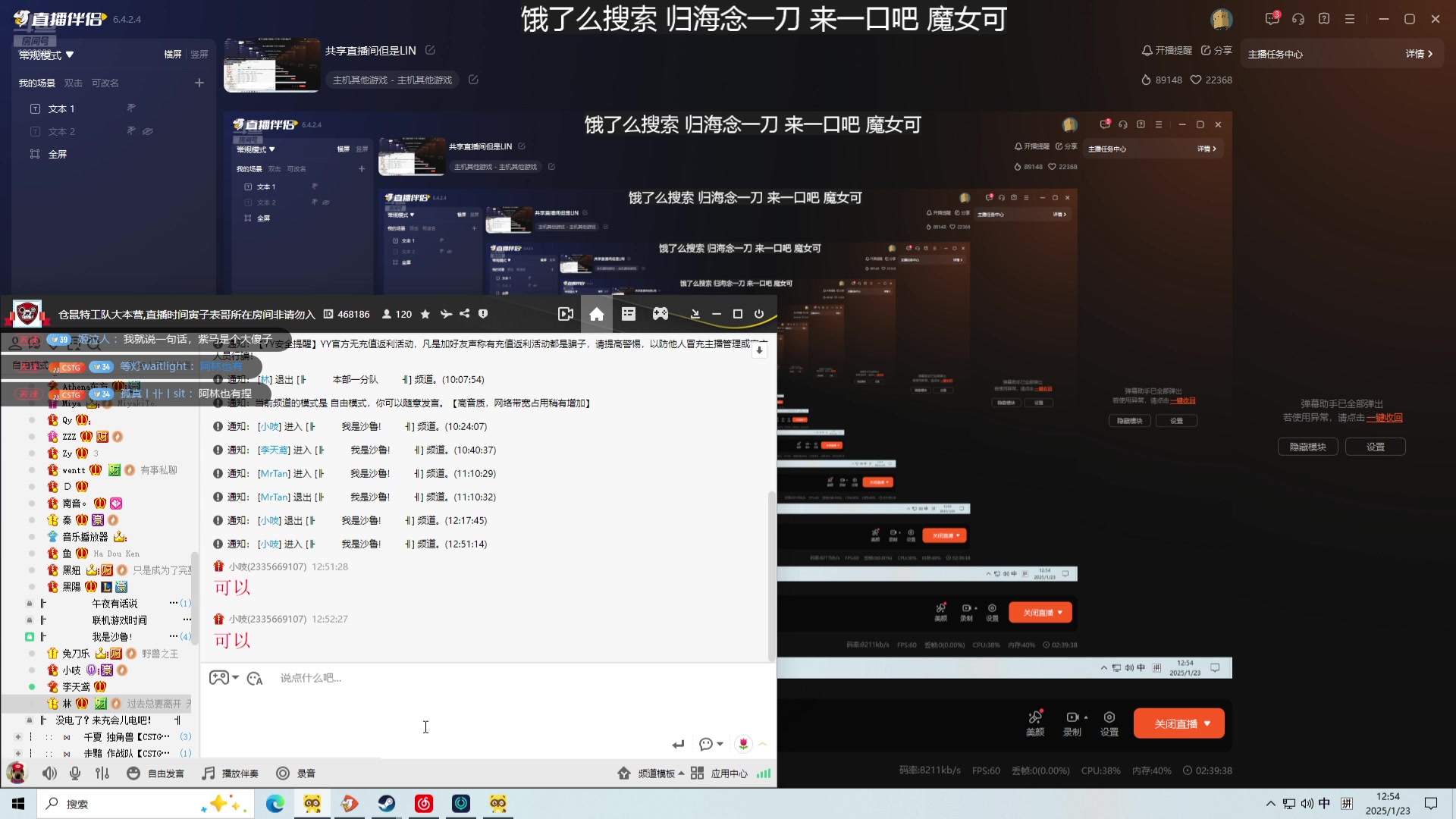Click YY mini-mode collapse arrow icon

pos(695,314)
